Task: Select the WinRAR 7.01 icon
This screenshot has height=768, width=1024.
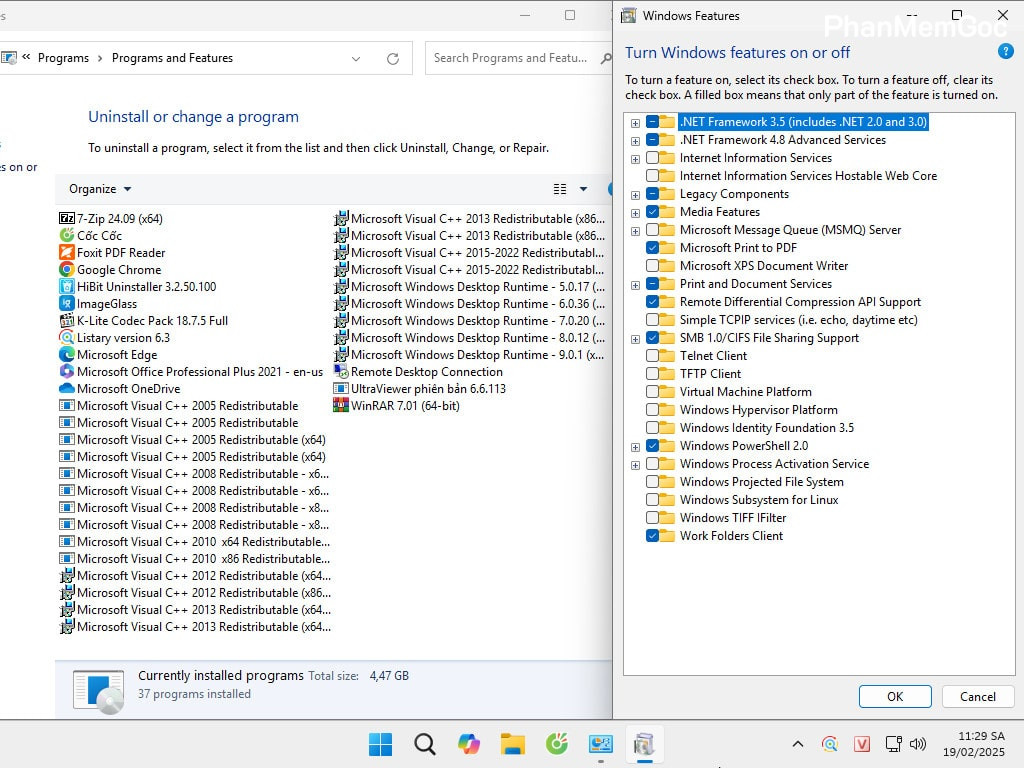Action: pyautogui.click(x=339, y=406)
